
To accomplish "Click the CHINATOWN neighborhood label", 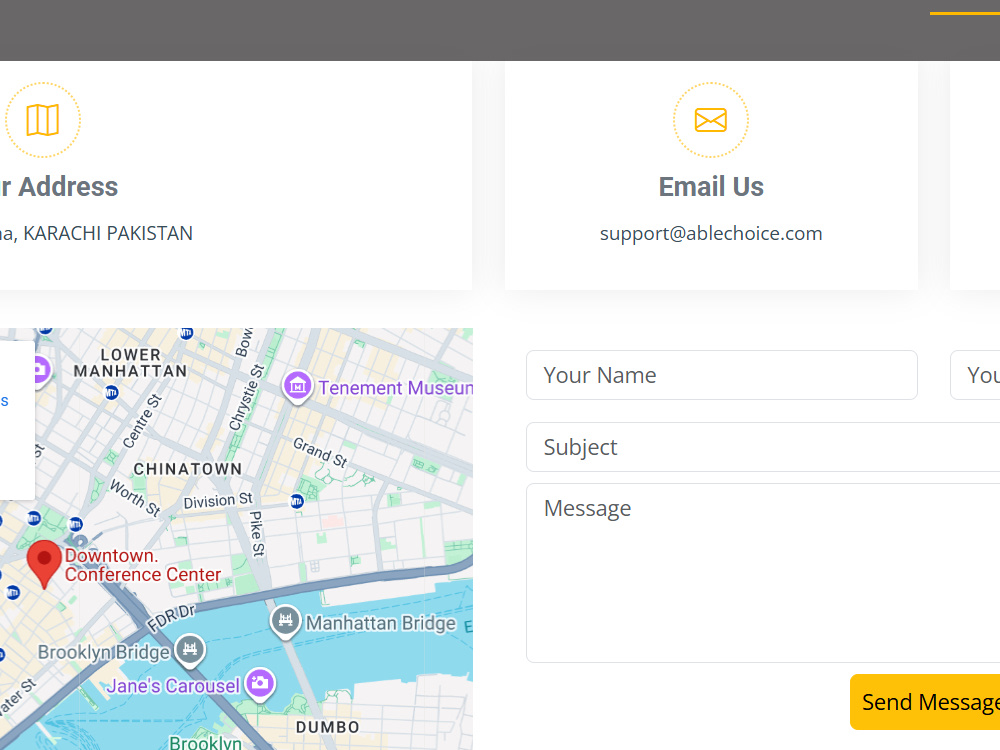I will pyautogui.click(x=188, y=469).
